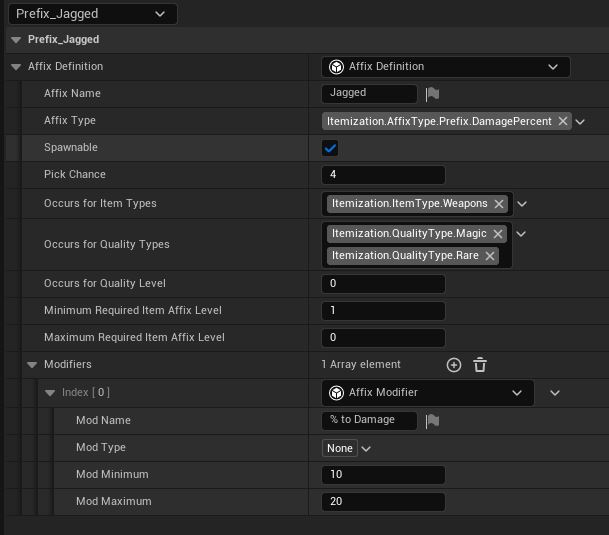Click the Minimum Required Item Affix Level label
The image size is (609, 535).
tap(132, 310)
